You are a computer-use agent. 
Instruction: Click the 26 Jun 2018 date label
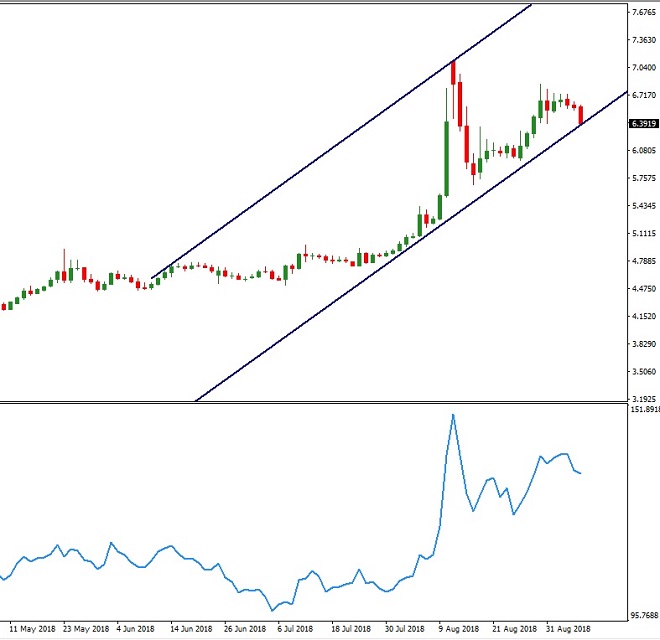pos(245,629)
